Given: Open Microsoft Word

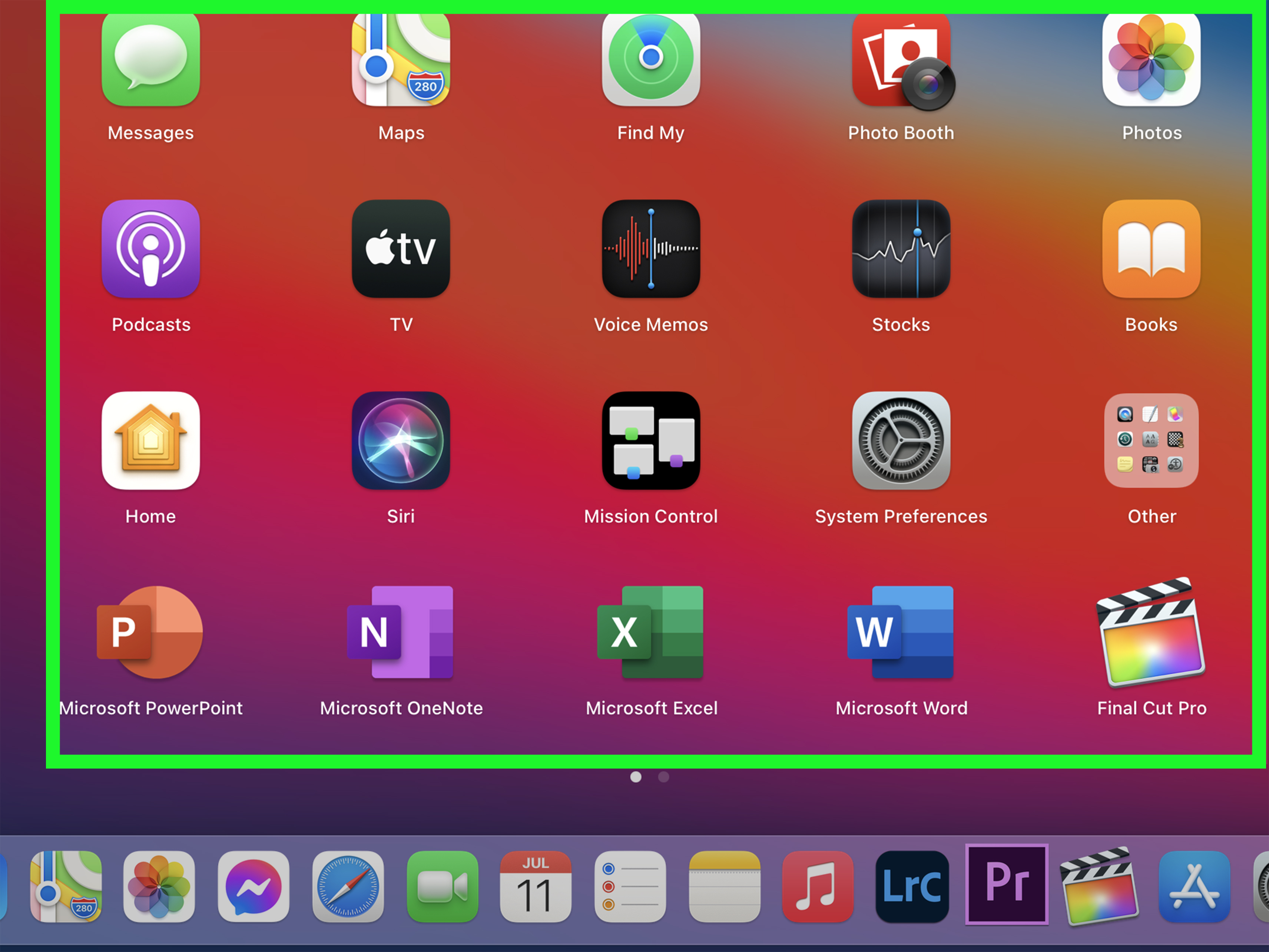Looking at the screenshot, I should tap(901, 632).
